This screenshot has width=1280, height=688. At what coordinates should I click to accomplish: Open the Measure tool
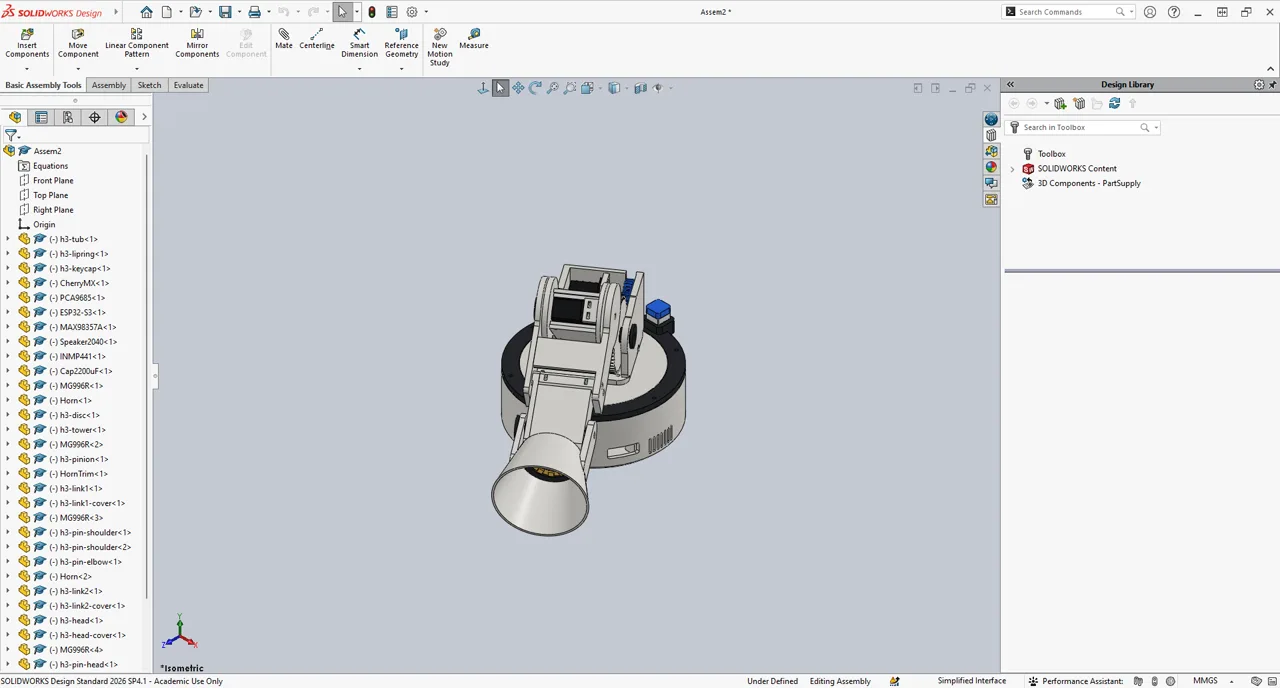pyautogui.click(x=474, y=39)
